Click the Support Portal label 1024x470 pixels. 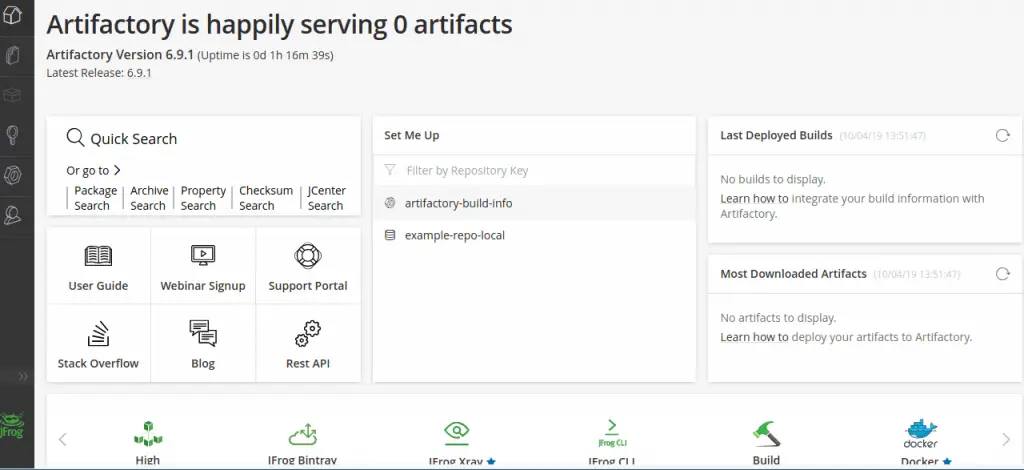coord(308,286)
